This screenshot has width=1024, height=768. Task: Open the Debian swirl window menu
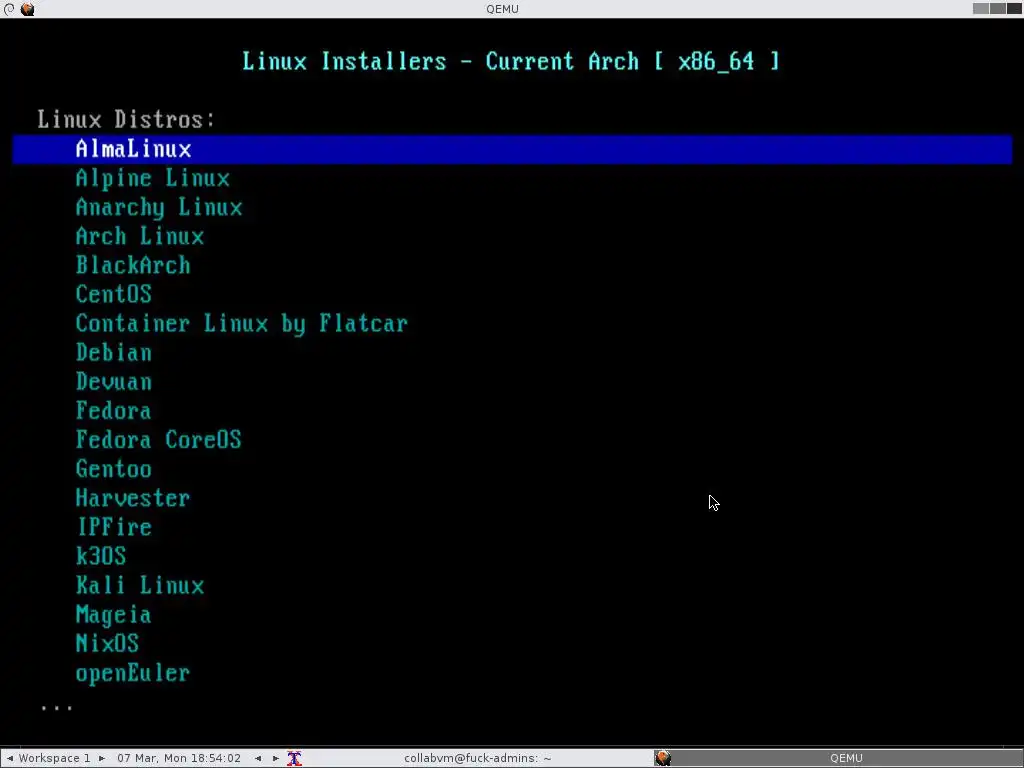[x=9, y=9]
